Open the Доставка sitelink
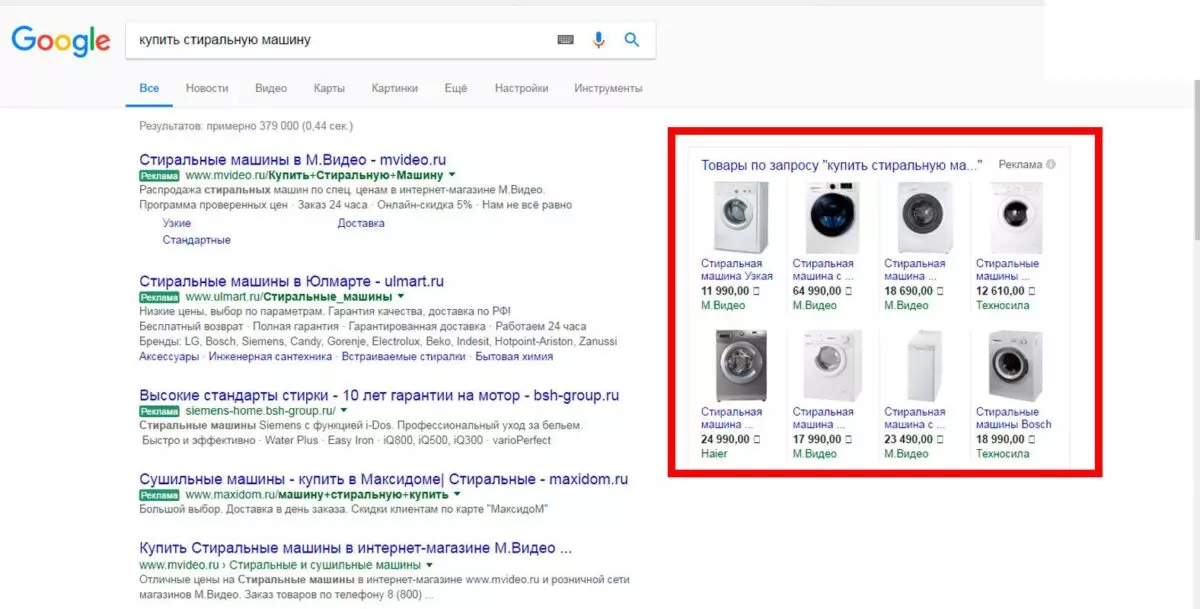 coord(361,223)
